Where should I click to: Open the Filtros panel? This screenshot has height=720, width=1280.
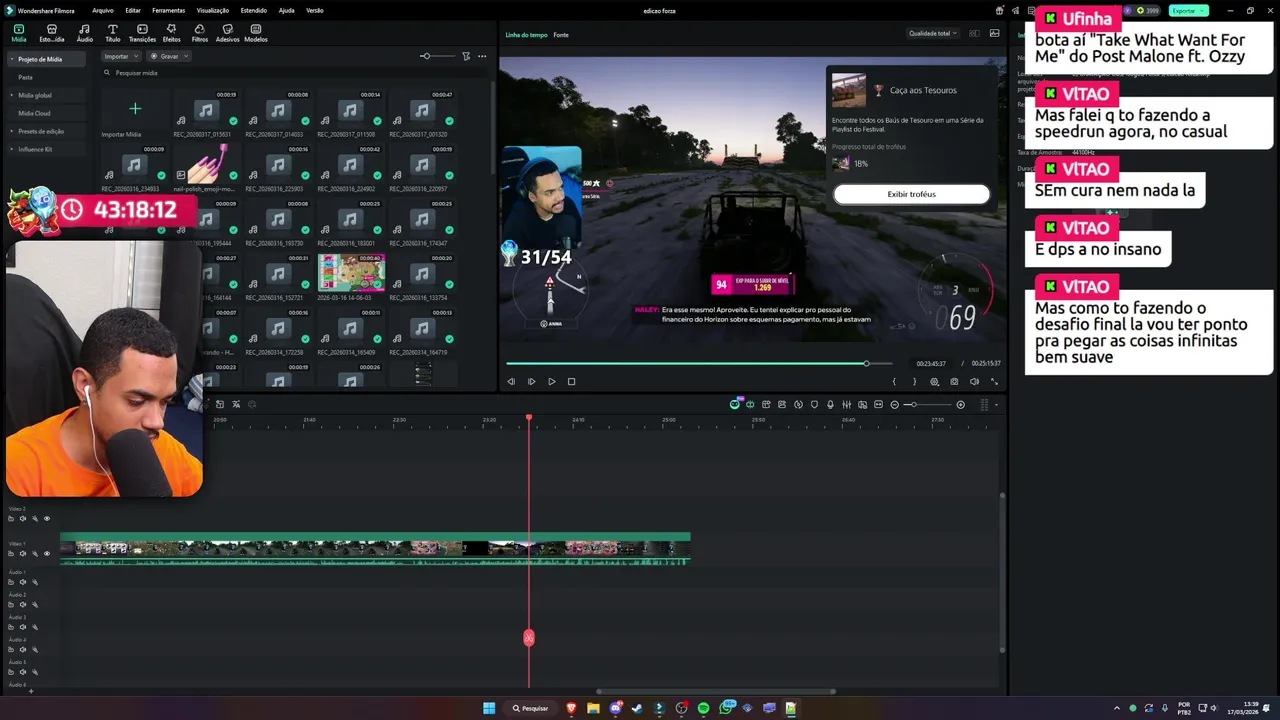point(200,33)
